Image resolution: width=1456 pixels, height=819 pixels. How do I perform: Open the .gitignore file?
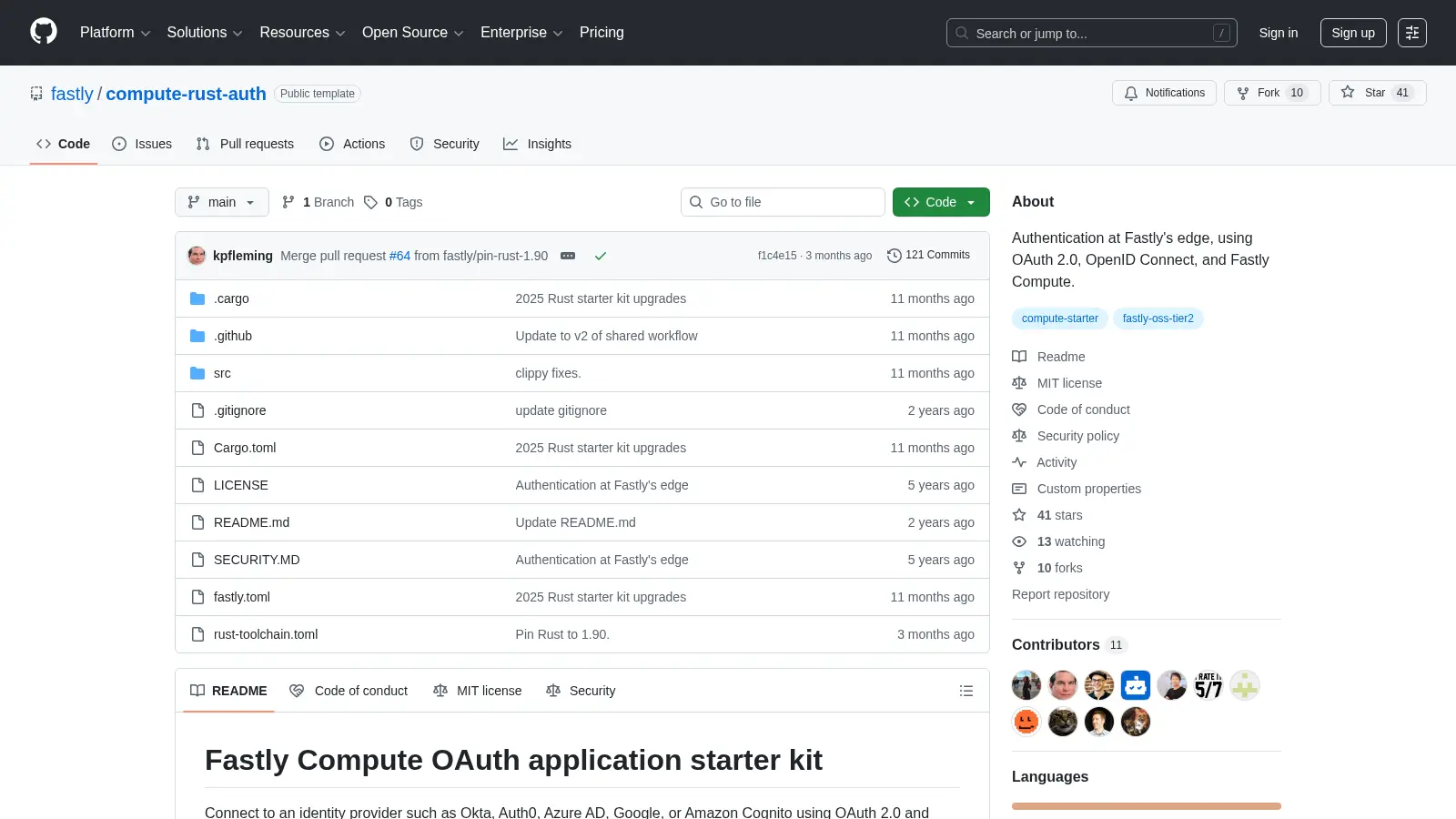239,410
